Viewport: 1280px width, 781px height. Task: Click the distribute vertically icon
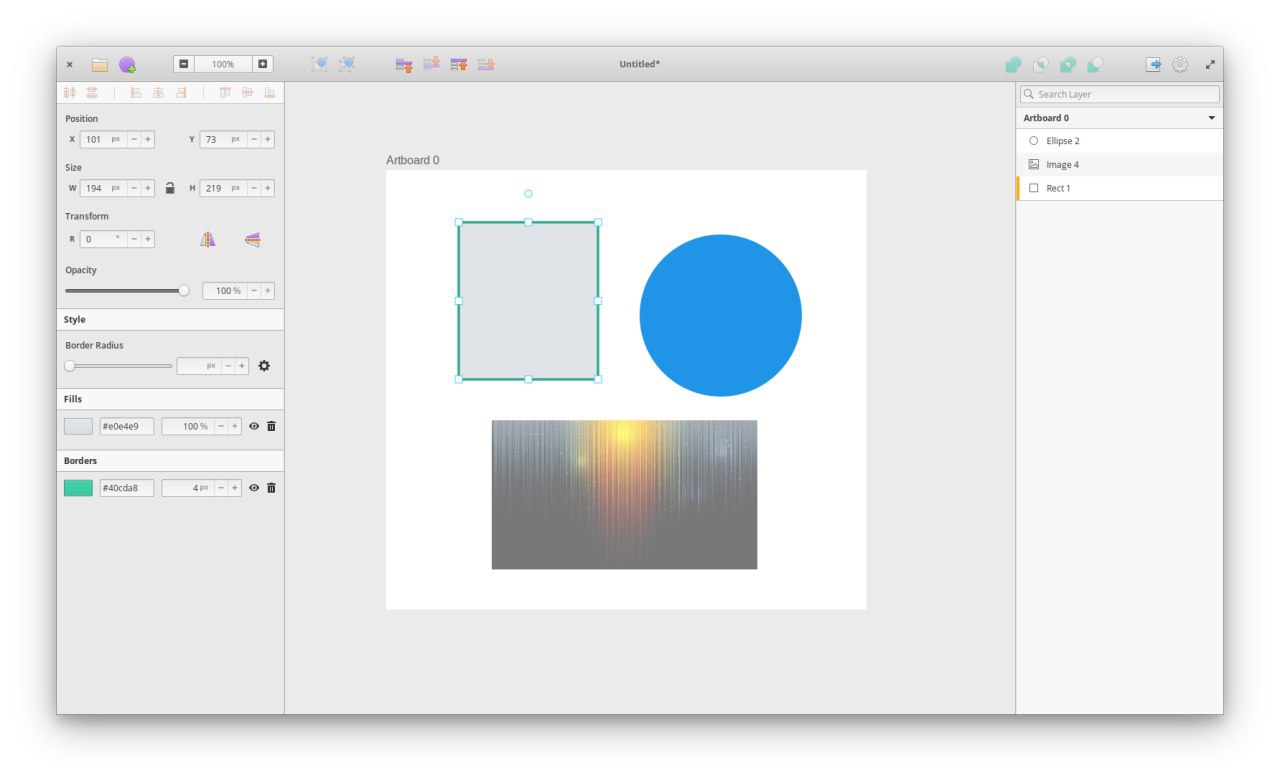tap(92, 92)
